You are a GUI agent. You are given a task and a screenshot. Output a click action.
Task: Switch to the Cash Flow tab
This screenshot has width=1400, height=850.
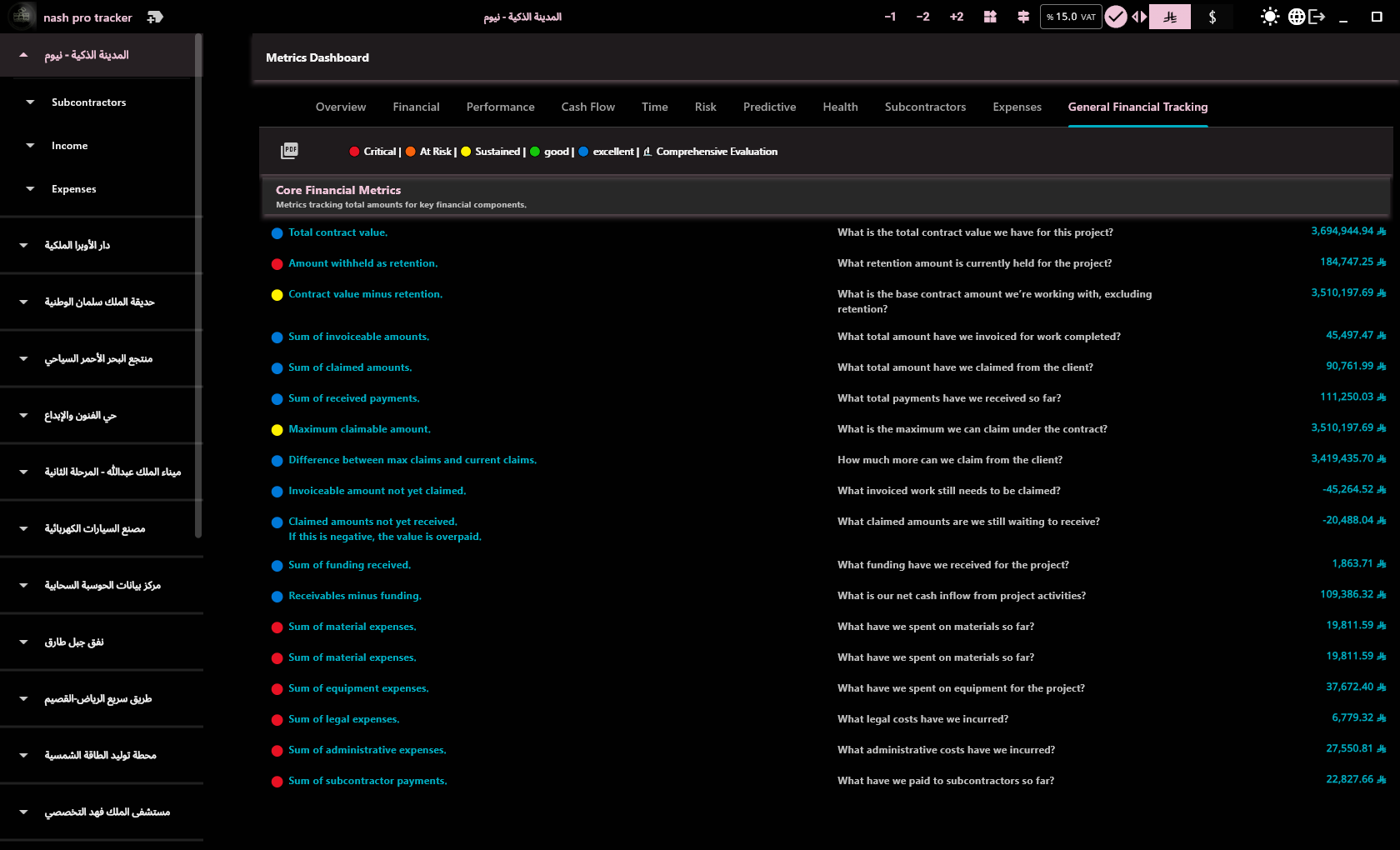pyautogui.click(x=588, y=107)
